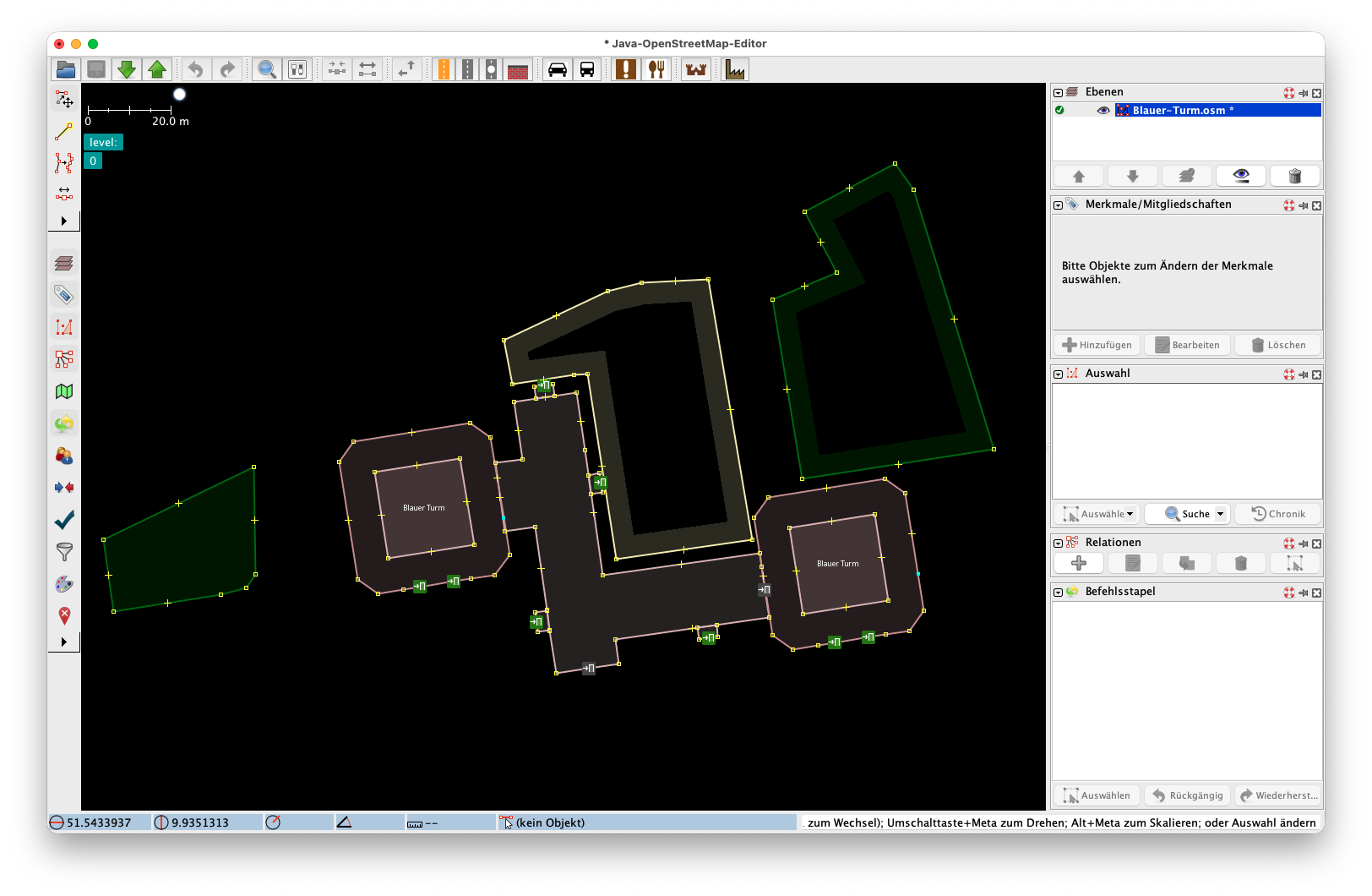Select level 0 in the map view
1372x896 pixels.
click(x=93, y=161)
